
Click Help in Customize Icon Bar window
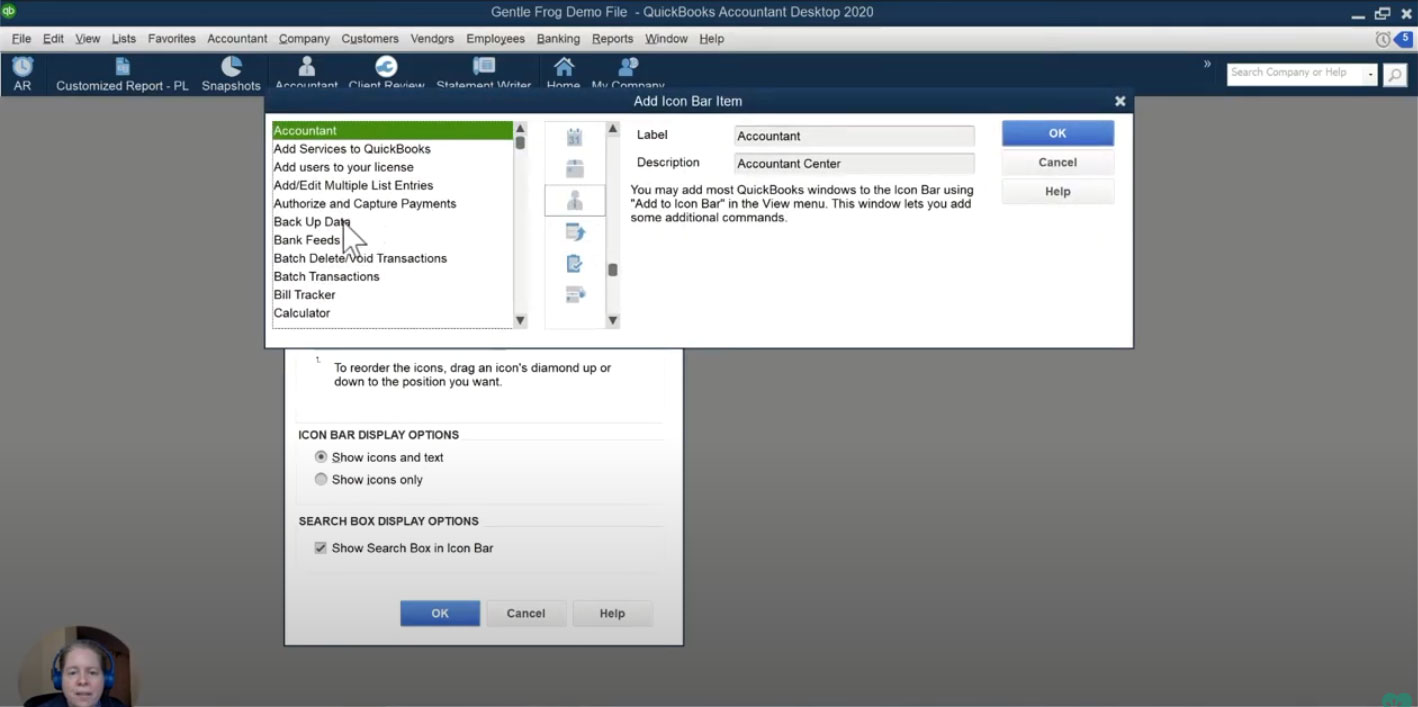(612, 613)
